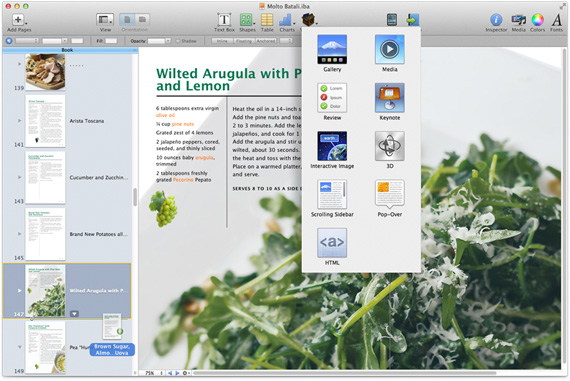Open the zoom level 75% popup
This screenshot has height=381, width=570.
pos(154,373)
